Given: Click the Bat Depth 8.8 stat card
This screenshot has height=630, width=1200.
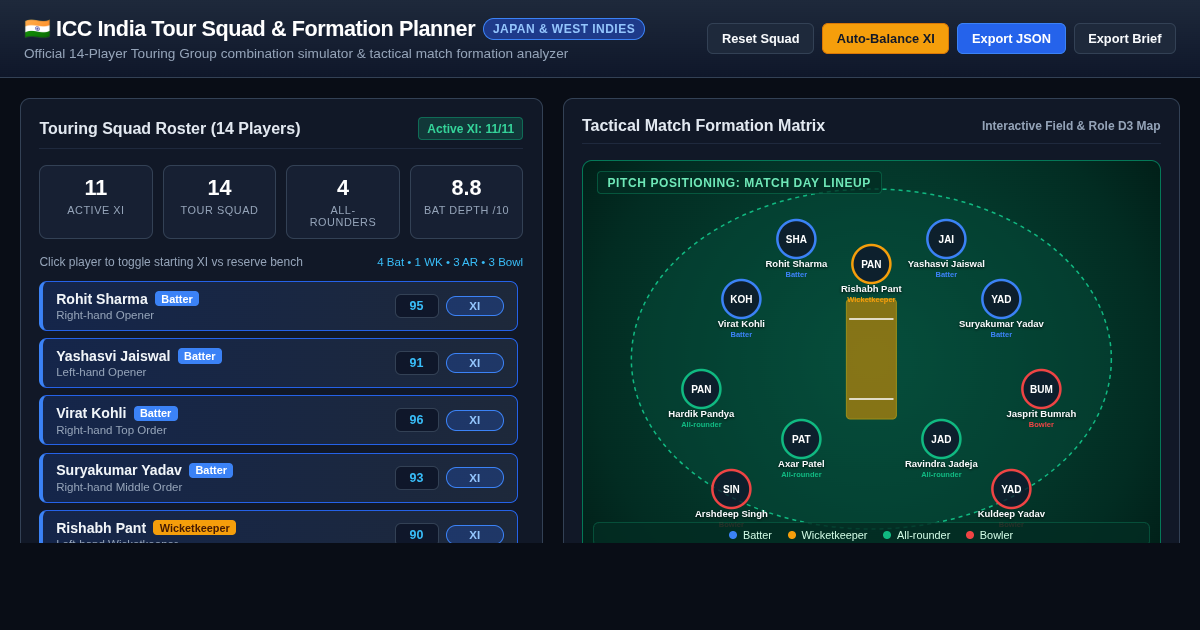Looking at the screenshot, I should point(466,202).
